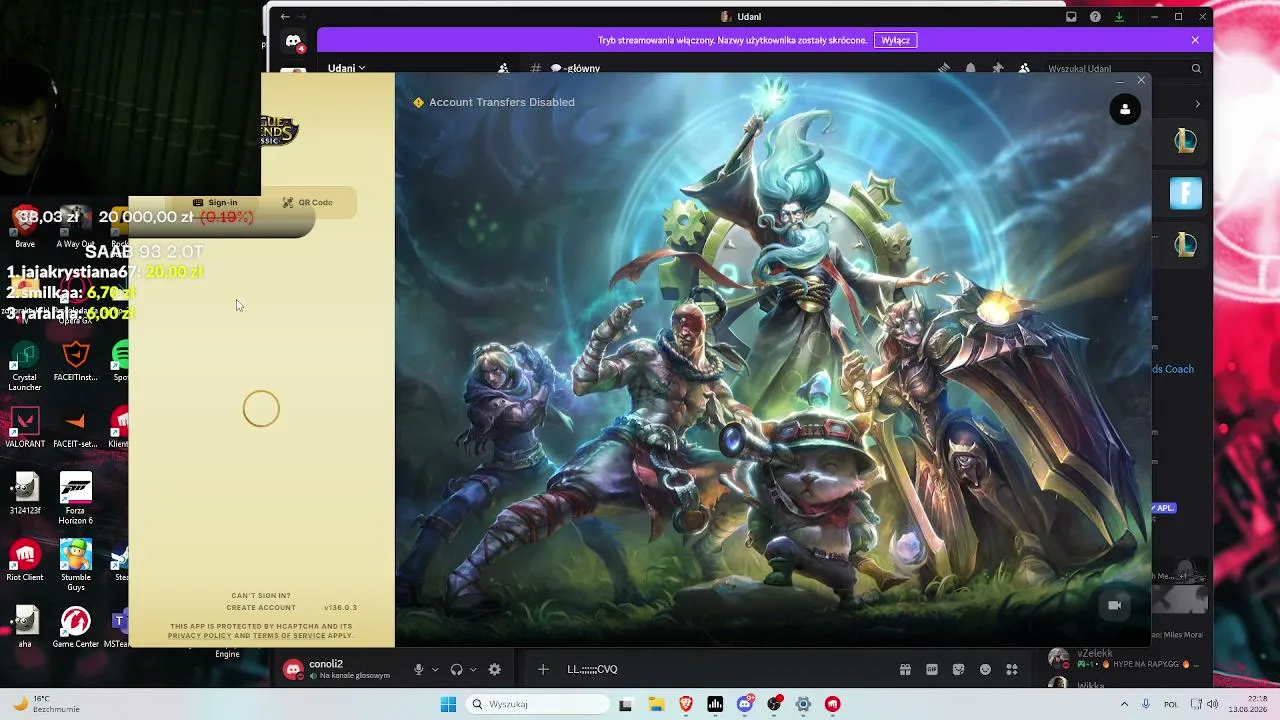Select the VALORANT desktop shortcut

coord(25,428)
